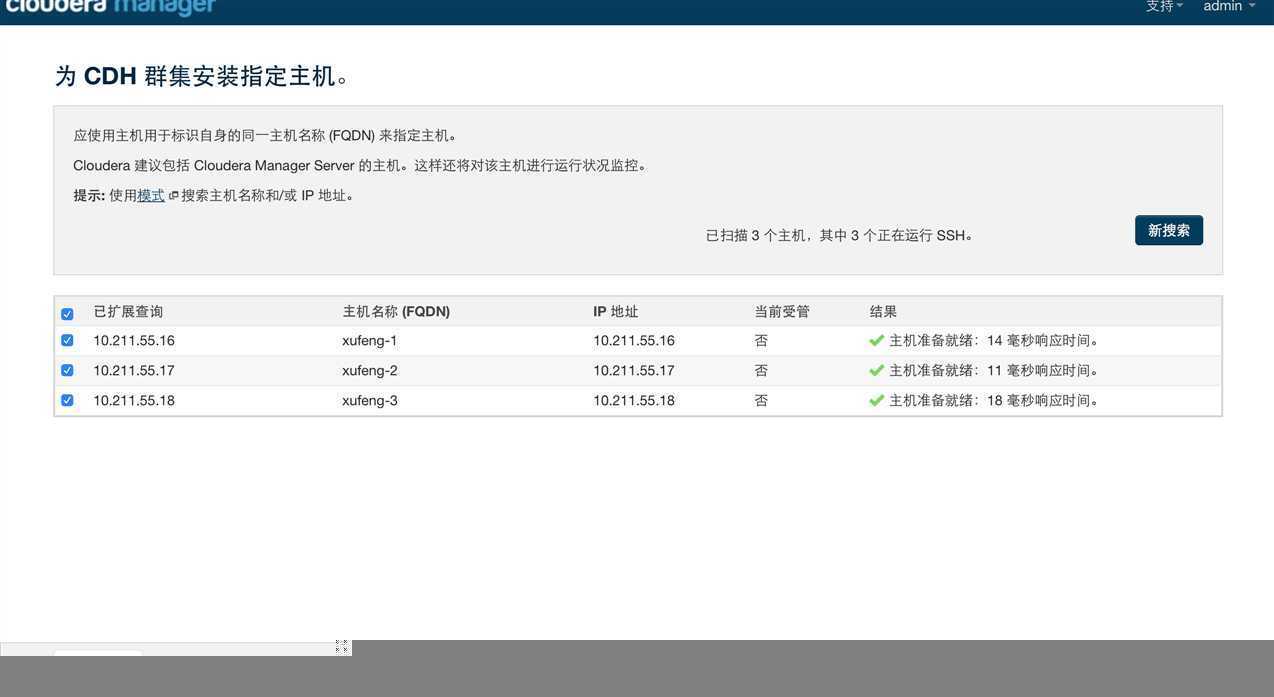Uncheck the host 10.211.55.16 checkbox
Image resolution: width=1274 pixels, height=697 pixels.
click(x=67, y=340)
